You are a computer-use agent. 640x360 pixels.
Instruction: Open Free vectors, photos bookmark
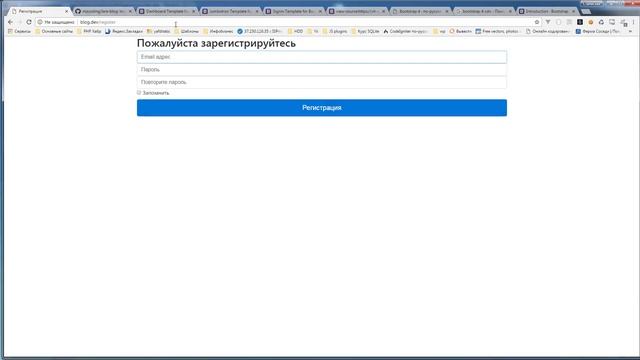(x=499, y=31)
